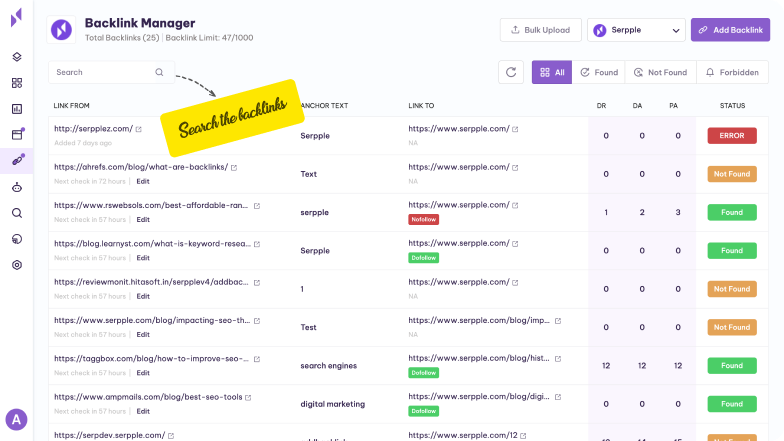Click 'Total Backlinks (25)' text

[x=122, y=38]
